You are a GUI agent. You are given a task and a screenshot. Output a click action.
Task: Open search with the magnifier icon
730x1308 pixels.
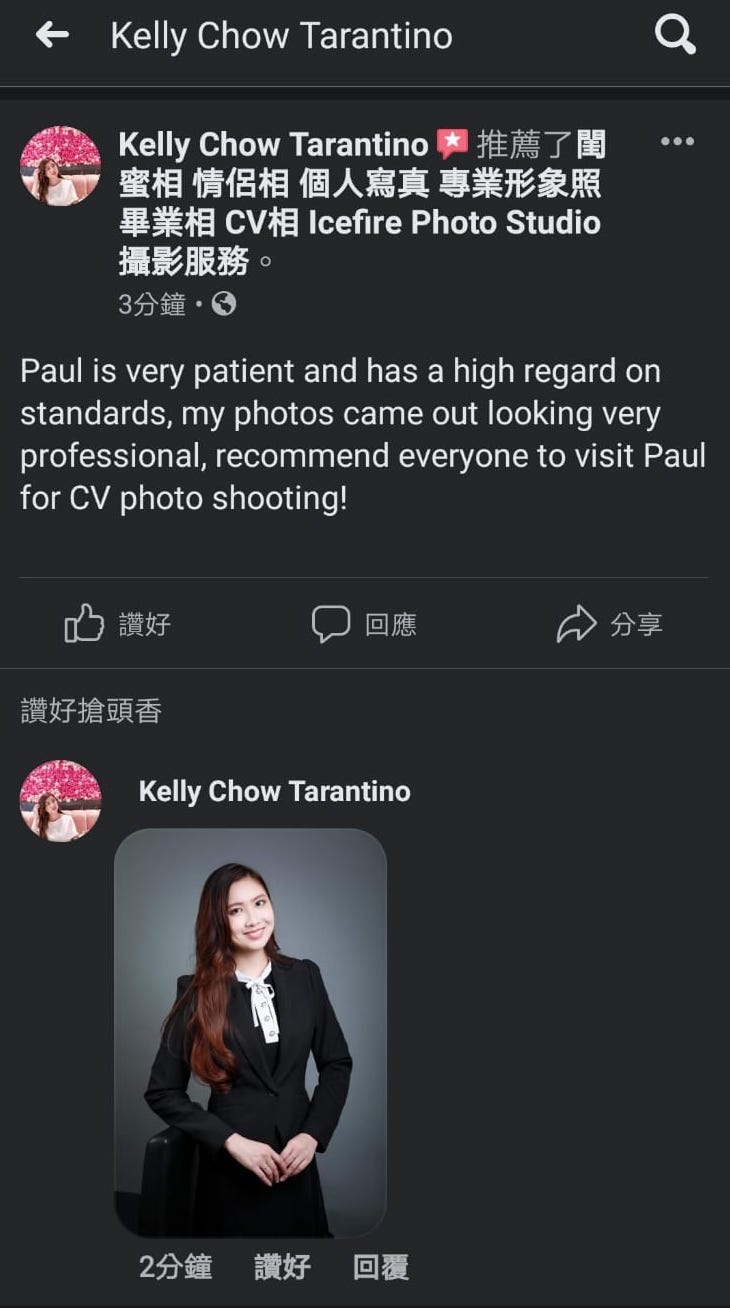[x=675, y=36]
